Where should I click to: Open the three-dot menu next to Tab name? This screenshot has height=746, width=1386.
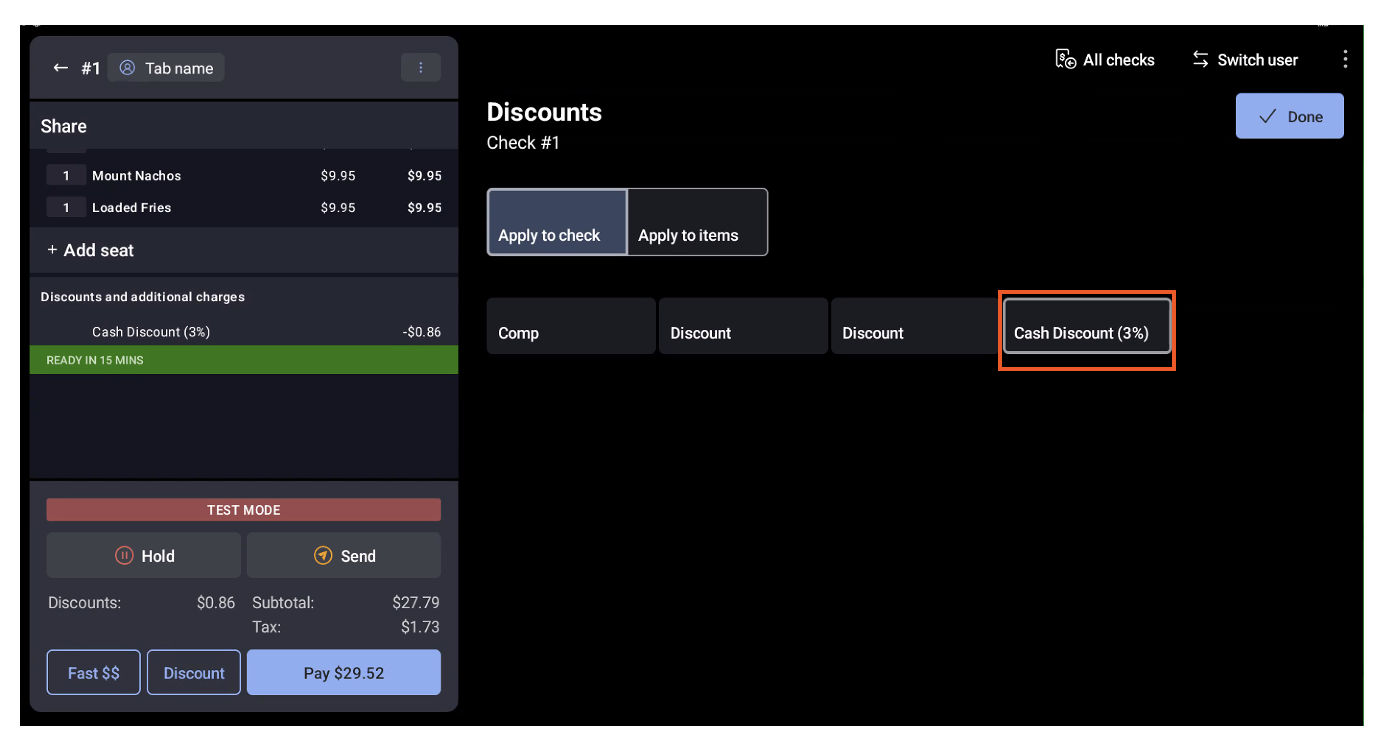[421, 67]
